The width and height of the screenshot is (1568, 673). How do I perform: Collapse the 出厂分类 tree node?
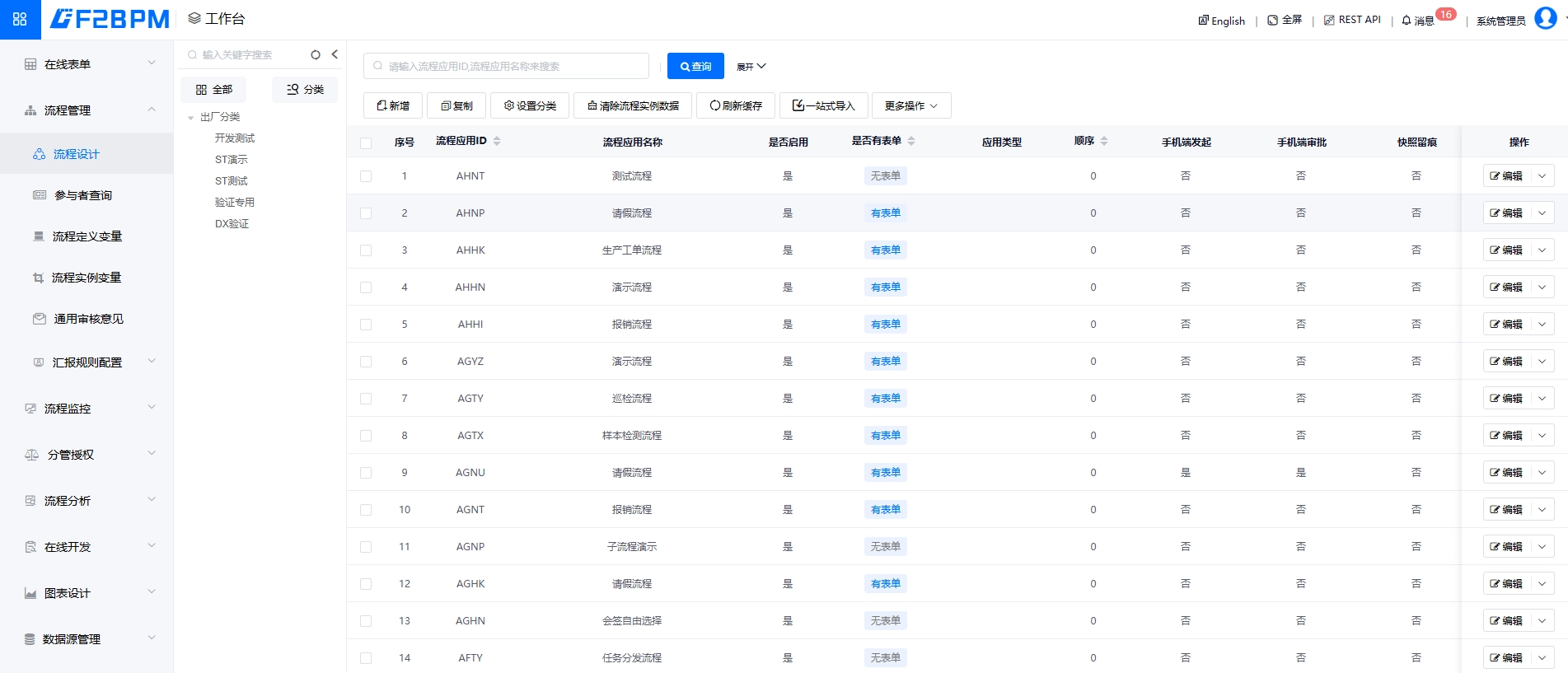[191, 118]
